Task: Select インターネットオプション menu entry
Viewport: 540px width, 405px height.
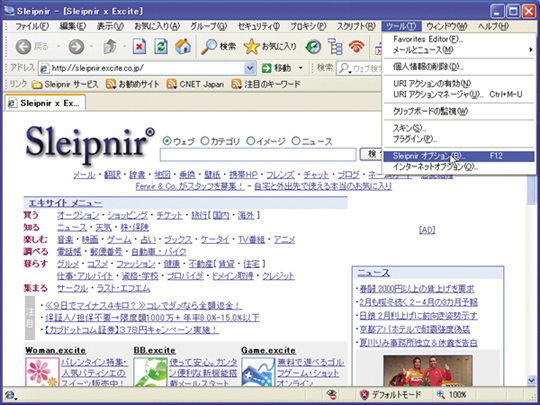Action: pos(458,167)
